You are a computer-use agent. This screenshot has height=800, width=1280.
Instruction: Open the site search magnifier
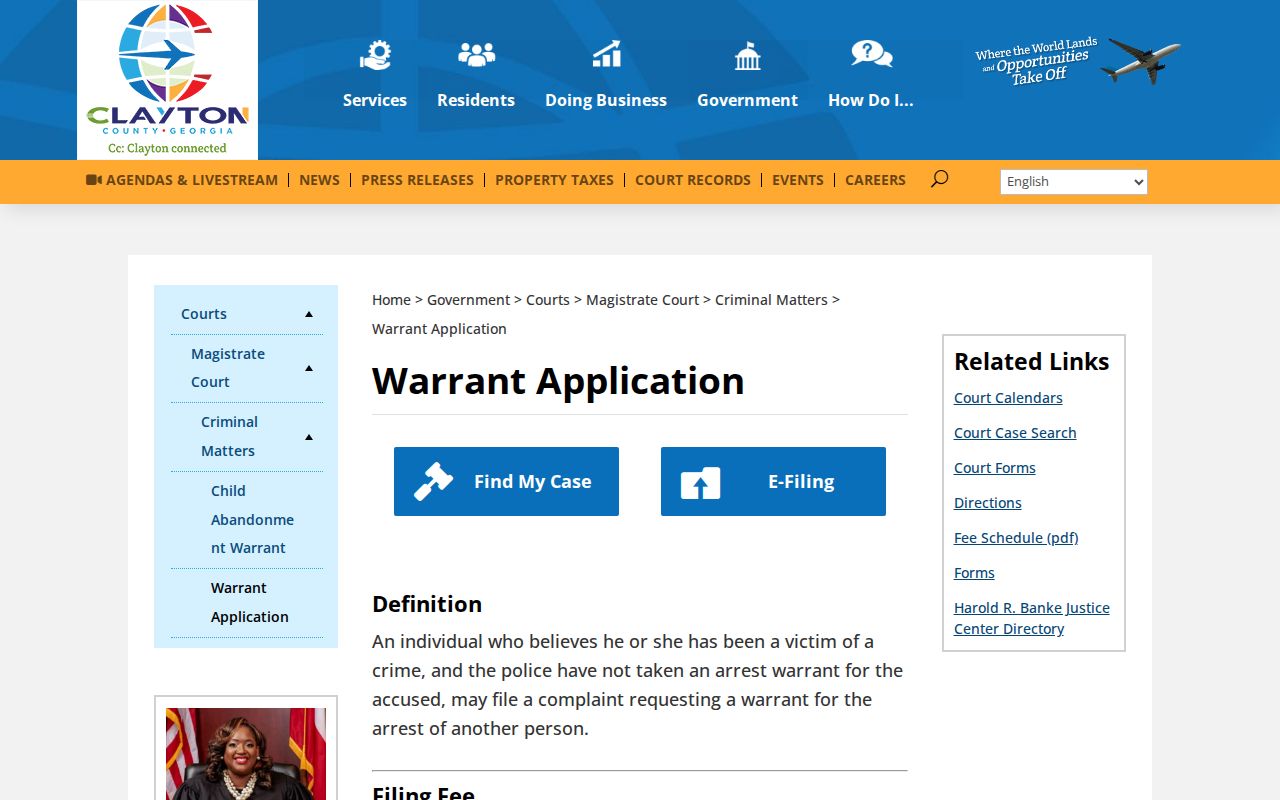pos(939,179)
